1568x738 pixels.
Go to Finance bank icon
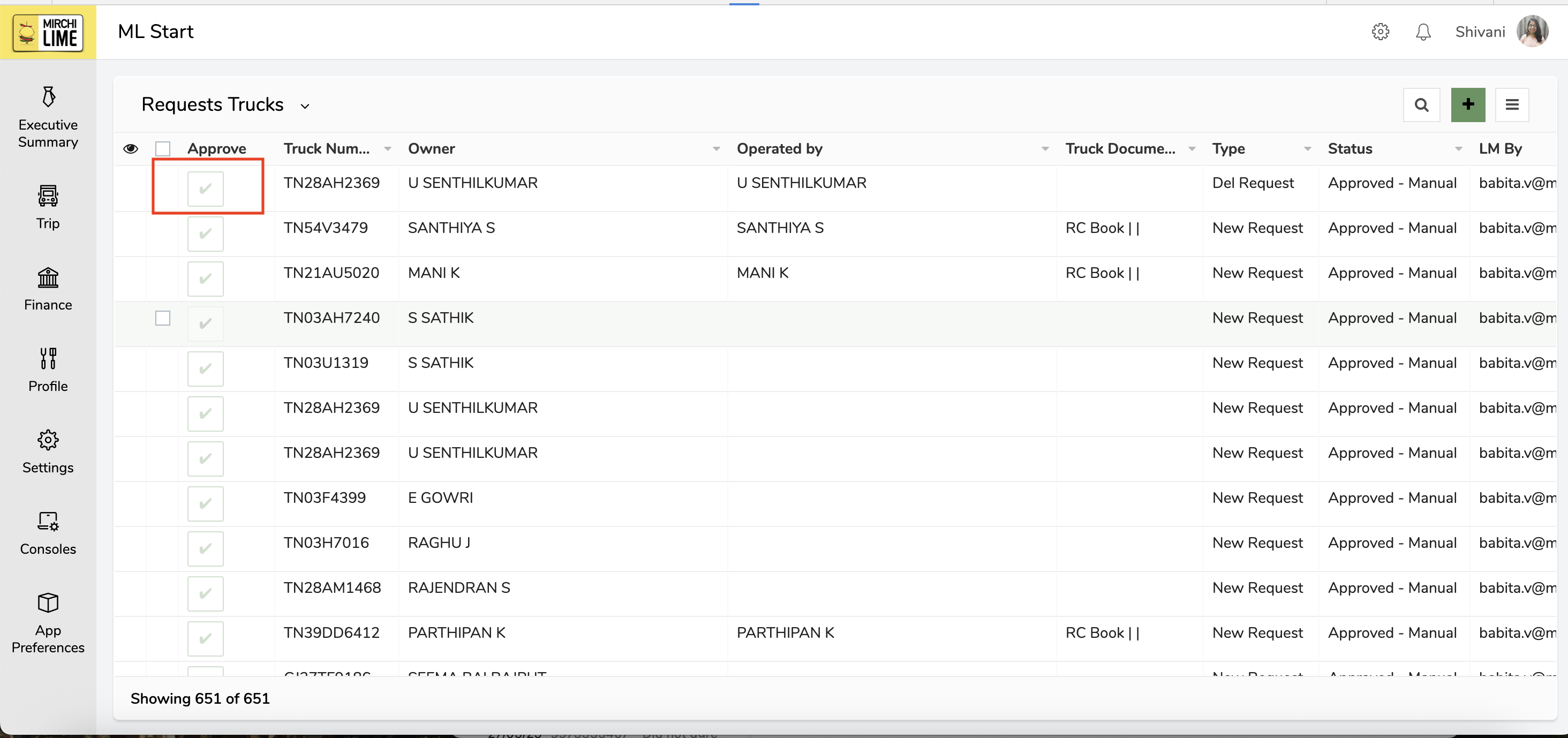tap(48, 277)
